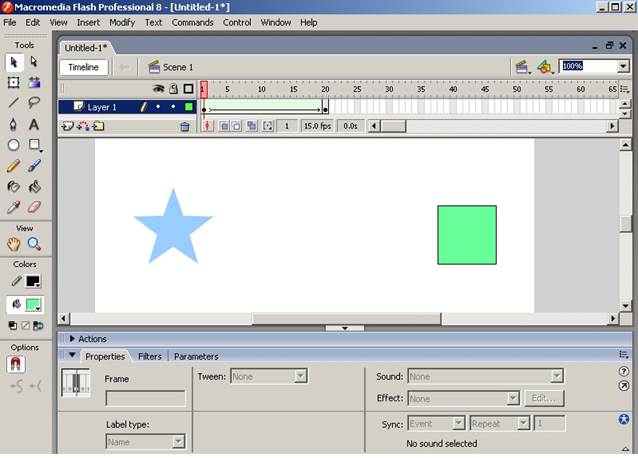Select the Selection arrow tool
This screenshot has height=458, width=638.
[14, 62]
